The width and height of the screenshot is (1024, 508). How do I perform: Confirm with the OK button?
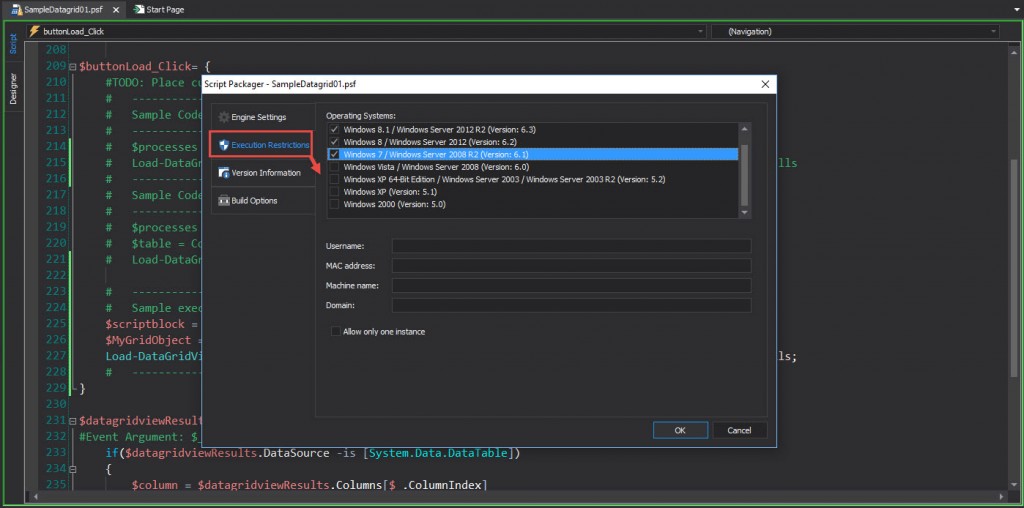(x=680, y=430)
